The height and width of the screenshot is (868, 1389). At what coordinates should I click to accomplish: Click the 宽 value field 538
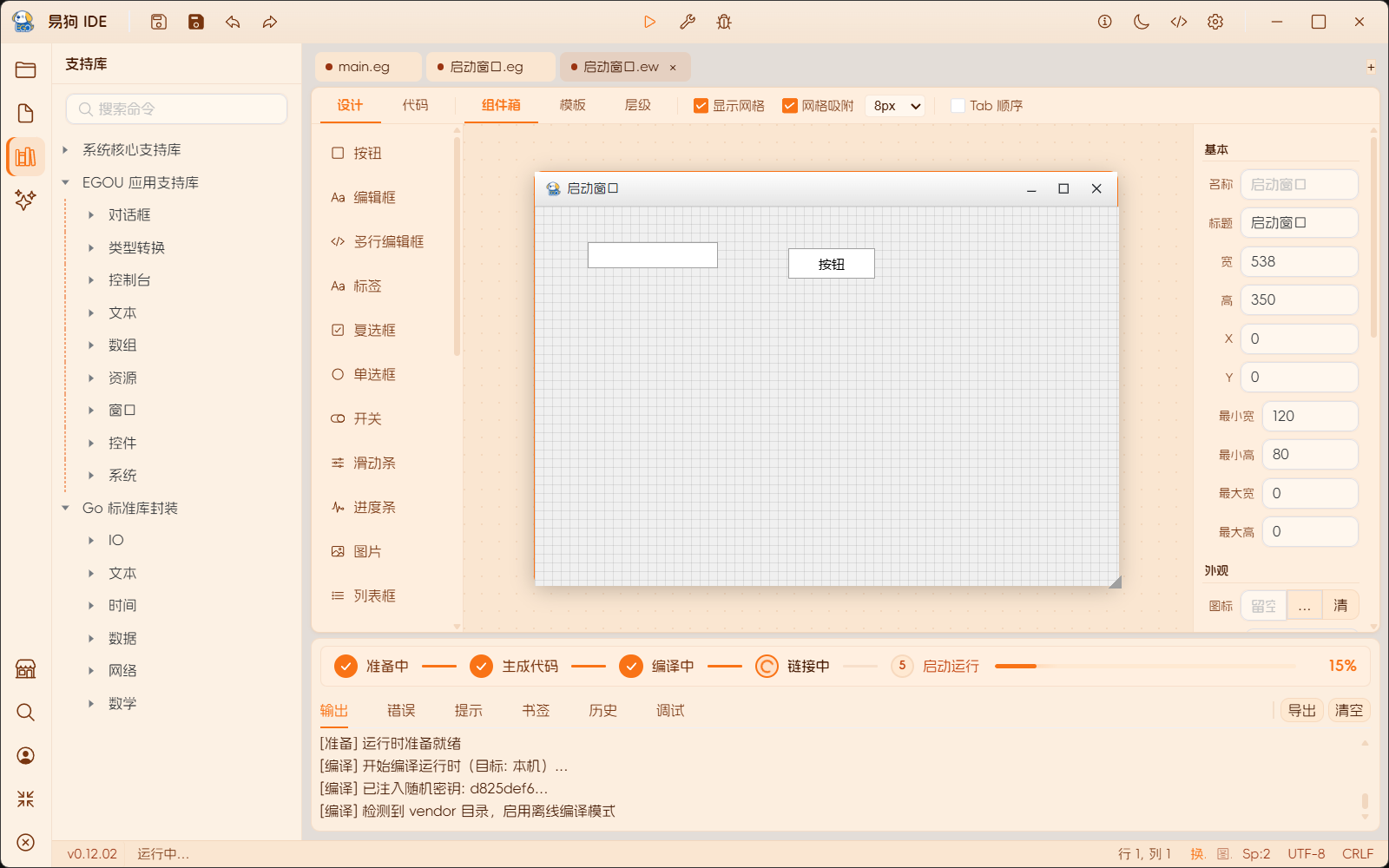pos(1300,261)
